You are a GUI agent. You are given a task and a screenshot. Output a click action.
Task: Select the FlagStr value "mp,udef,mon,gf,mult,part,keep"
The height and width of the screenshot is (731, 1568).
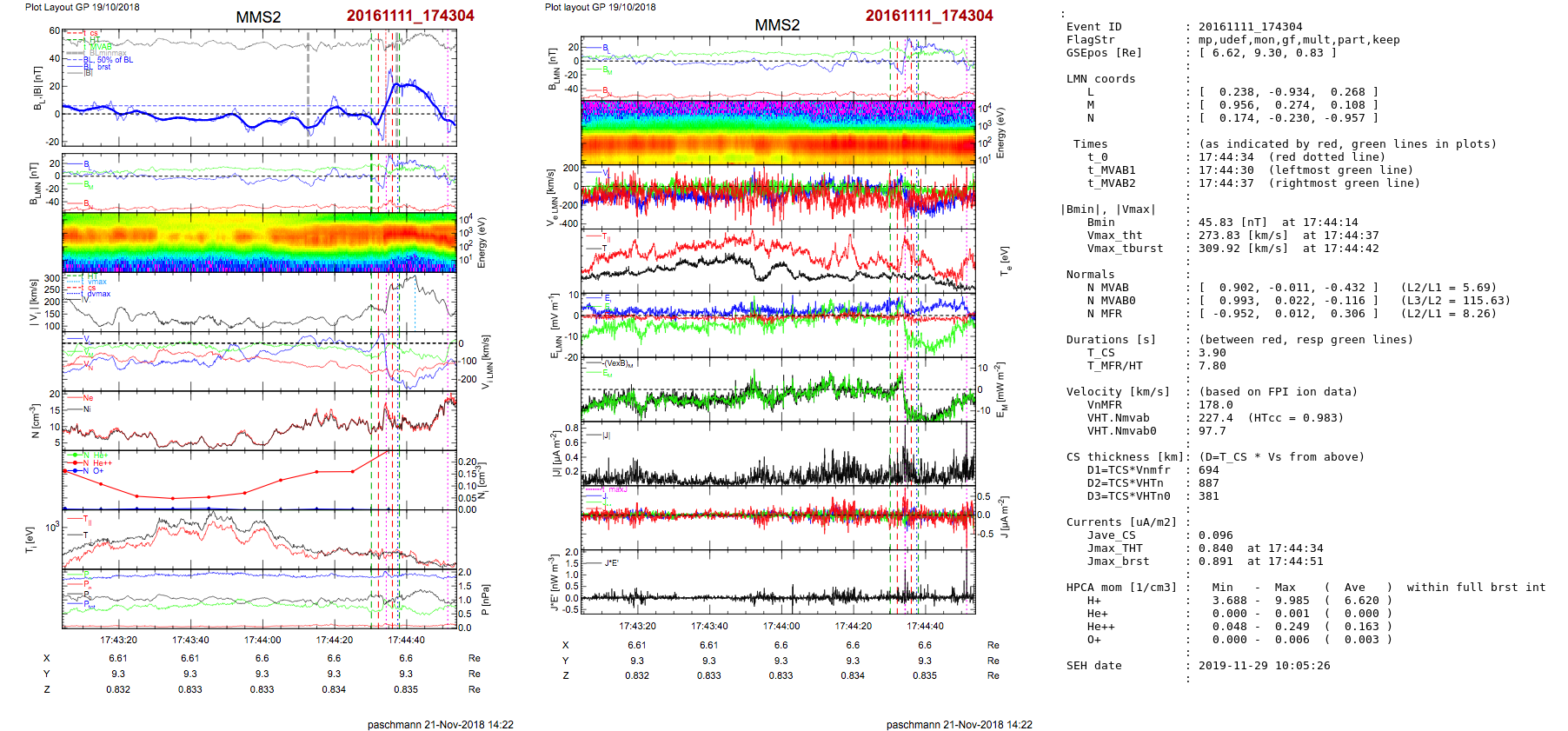[x=1299, y=40]
